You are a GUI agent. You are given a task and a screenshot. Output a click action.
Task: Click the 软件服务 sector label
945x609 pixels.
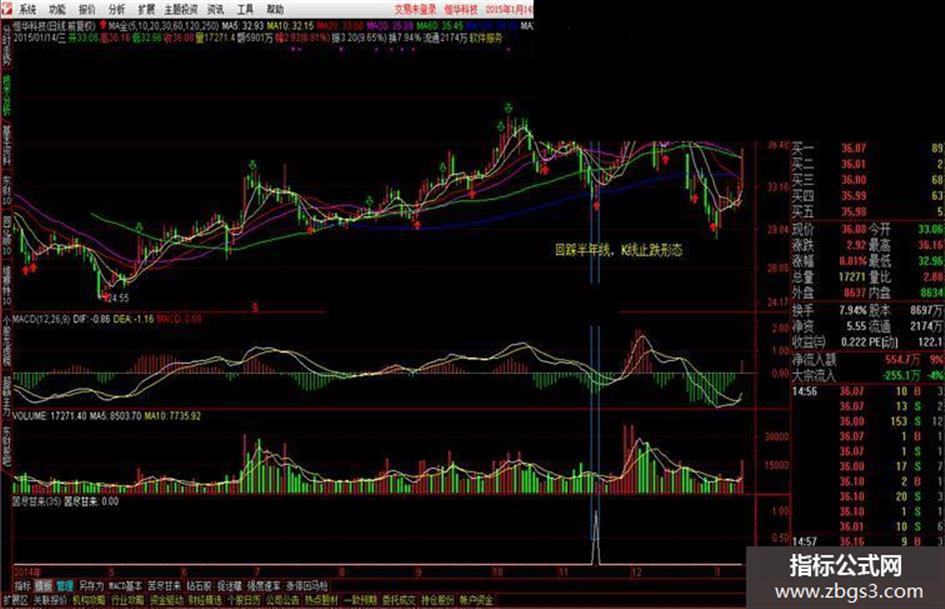pos(486,37)
